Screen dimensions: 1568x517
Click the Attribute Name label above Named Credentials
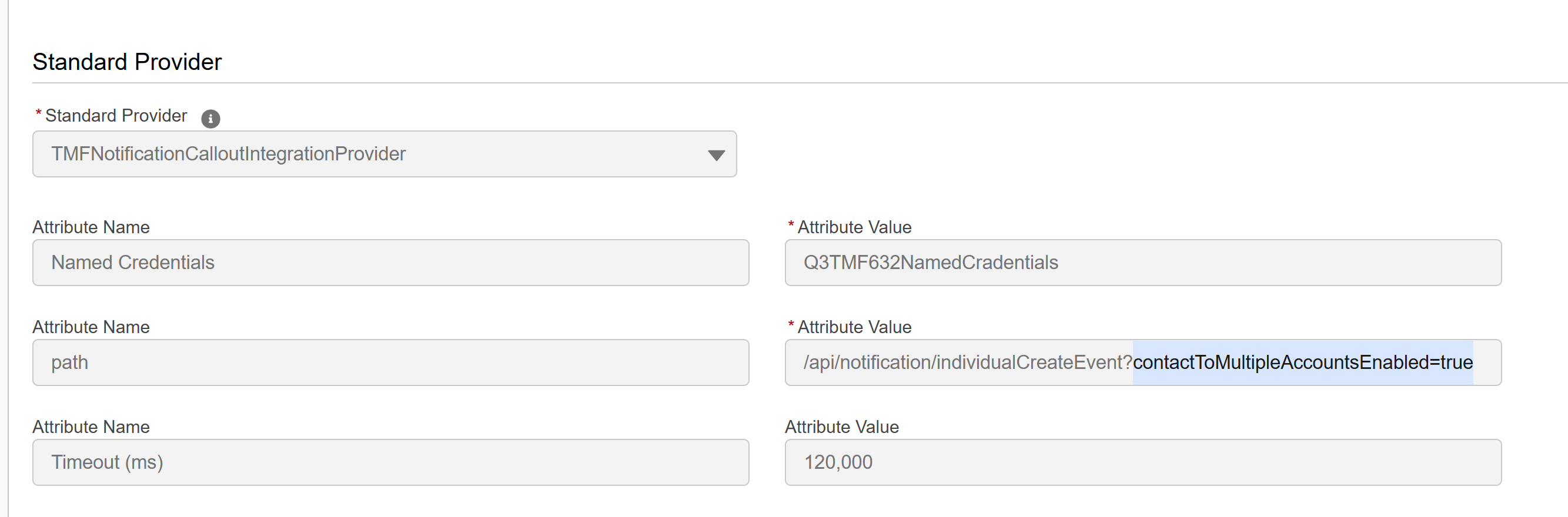point(91,227)
